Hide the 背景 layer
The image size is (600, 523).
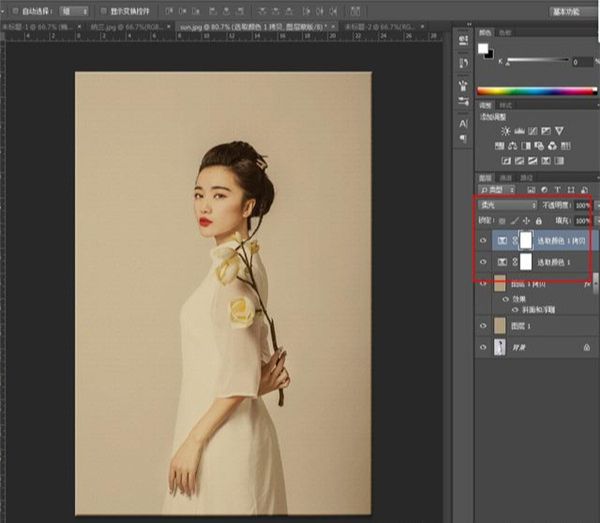point(483,347)
